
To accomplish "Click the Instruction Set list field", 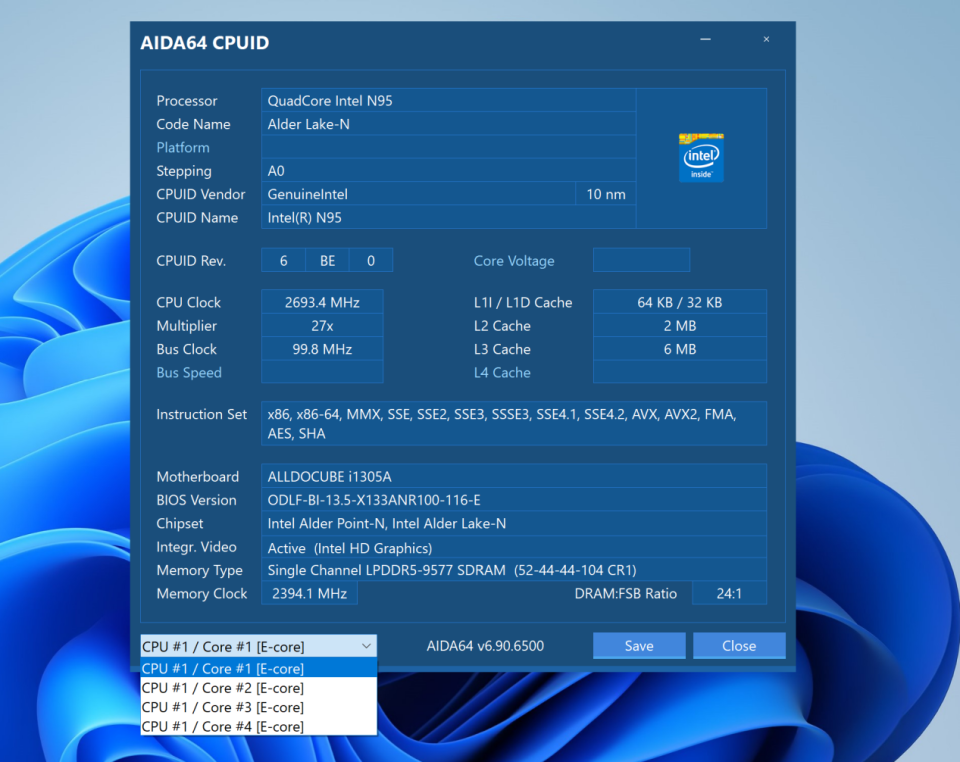I will (x=514, y=424).
